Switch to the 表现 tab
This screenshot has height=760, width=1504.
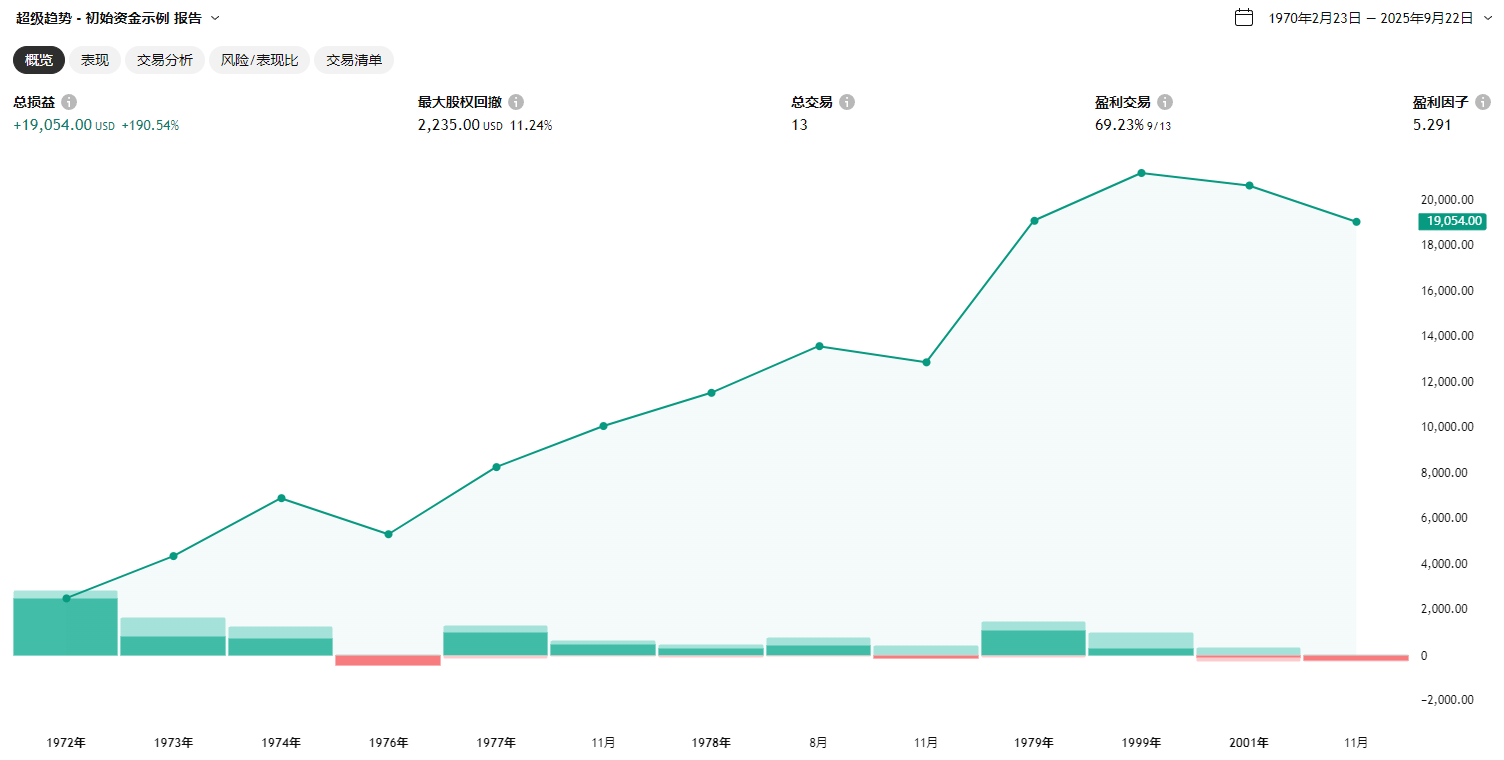[x=95, y=60]
